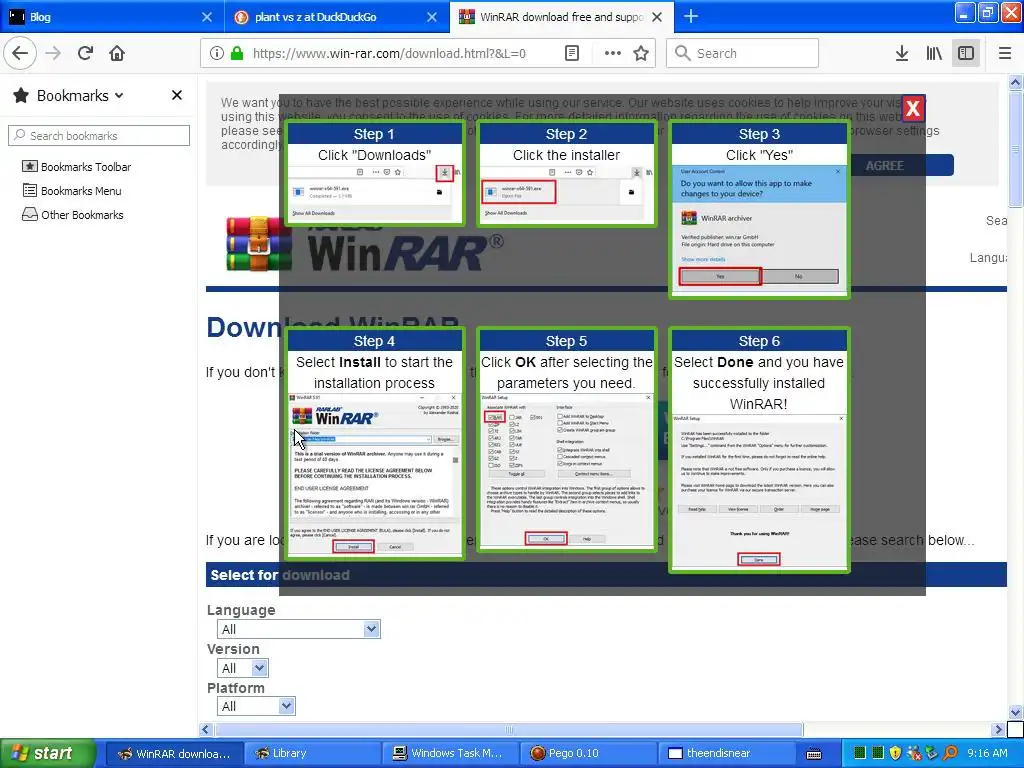Click the horizontal scrollbar thumb
1024x768 pixels.
point(509,729)
